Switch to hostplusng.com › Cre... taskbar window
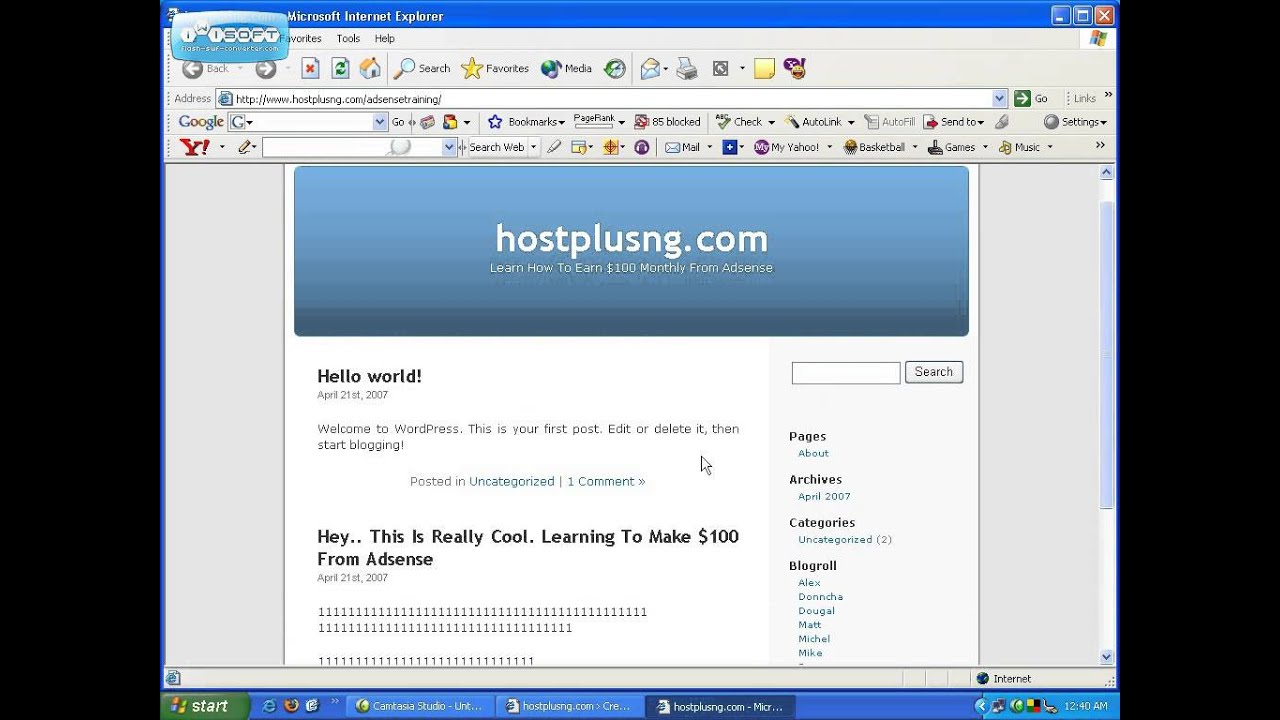The image size is (1280, 720). [569, 706]
